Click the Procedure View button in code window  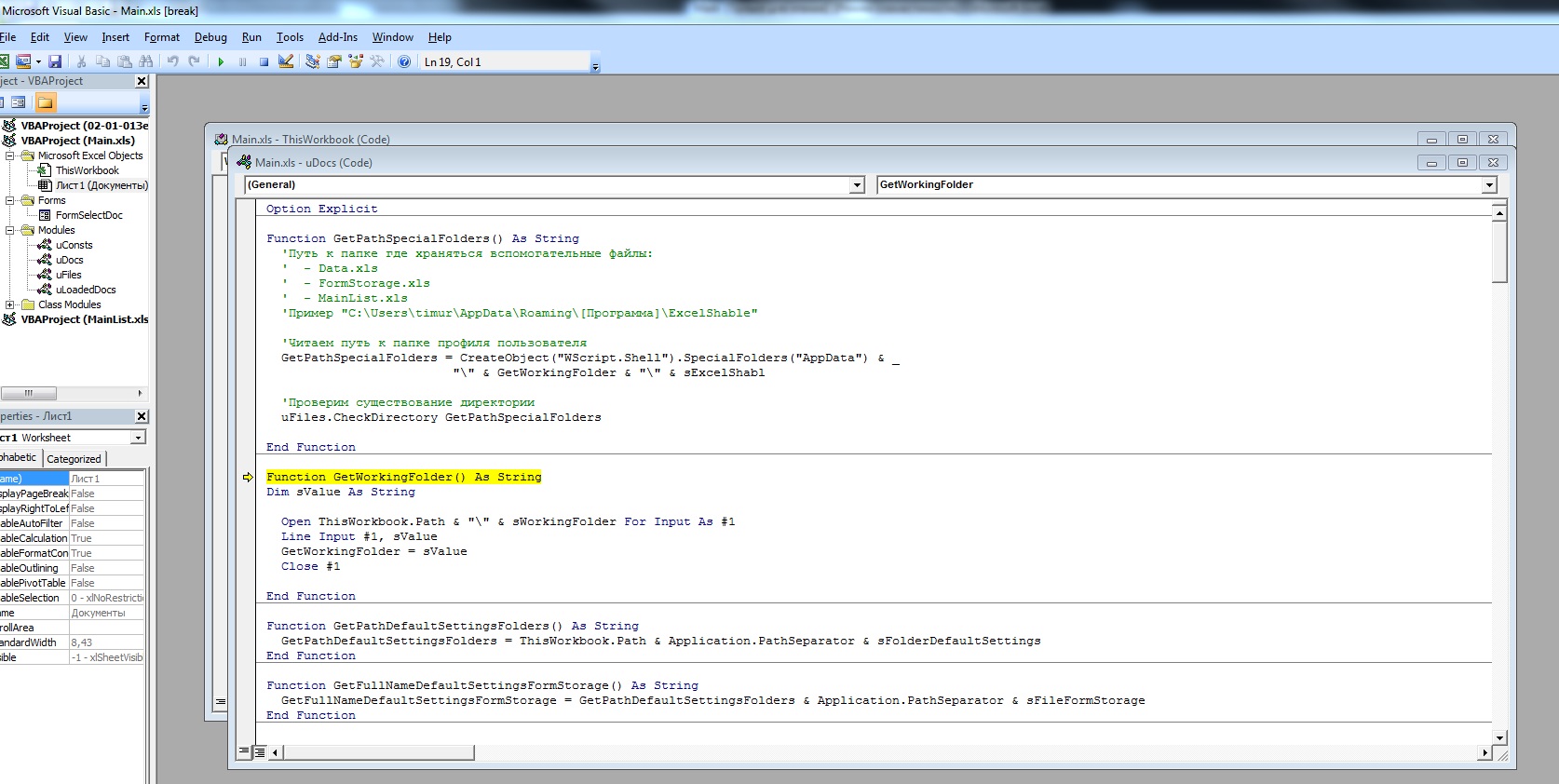pyautogui.click(x=244, y=750)
